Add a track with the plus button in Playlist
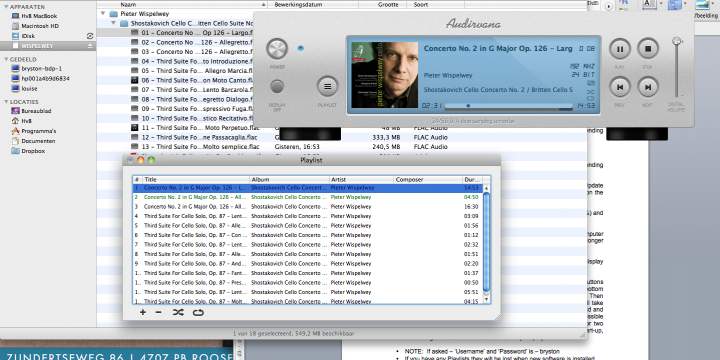 pyautogui.click(x=143, y=312)
